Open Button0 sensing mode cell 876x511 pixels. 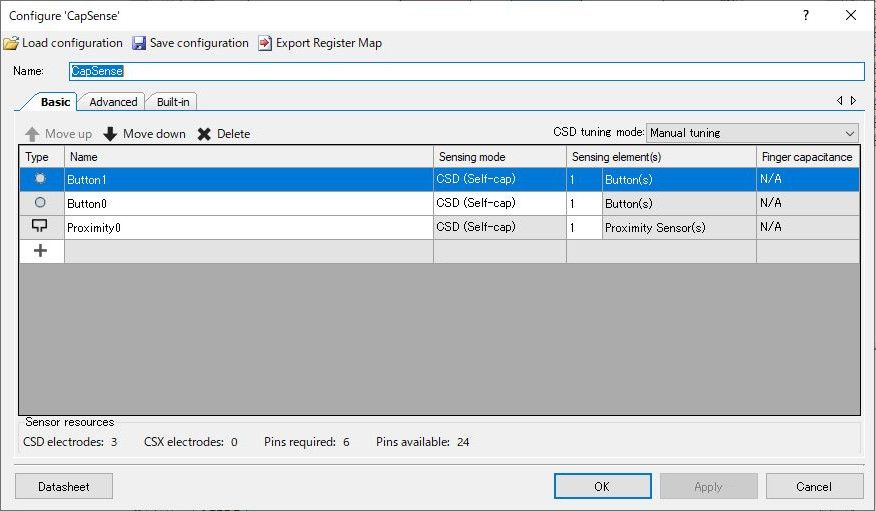pos(499,203)
